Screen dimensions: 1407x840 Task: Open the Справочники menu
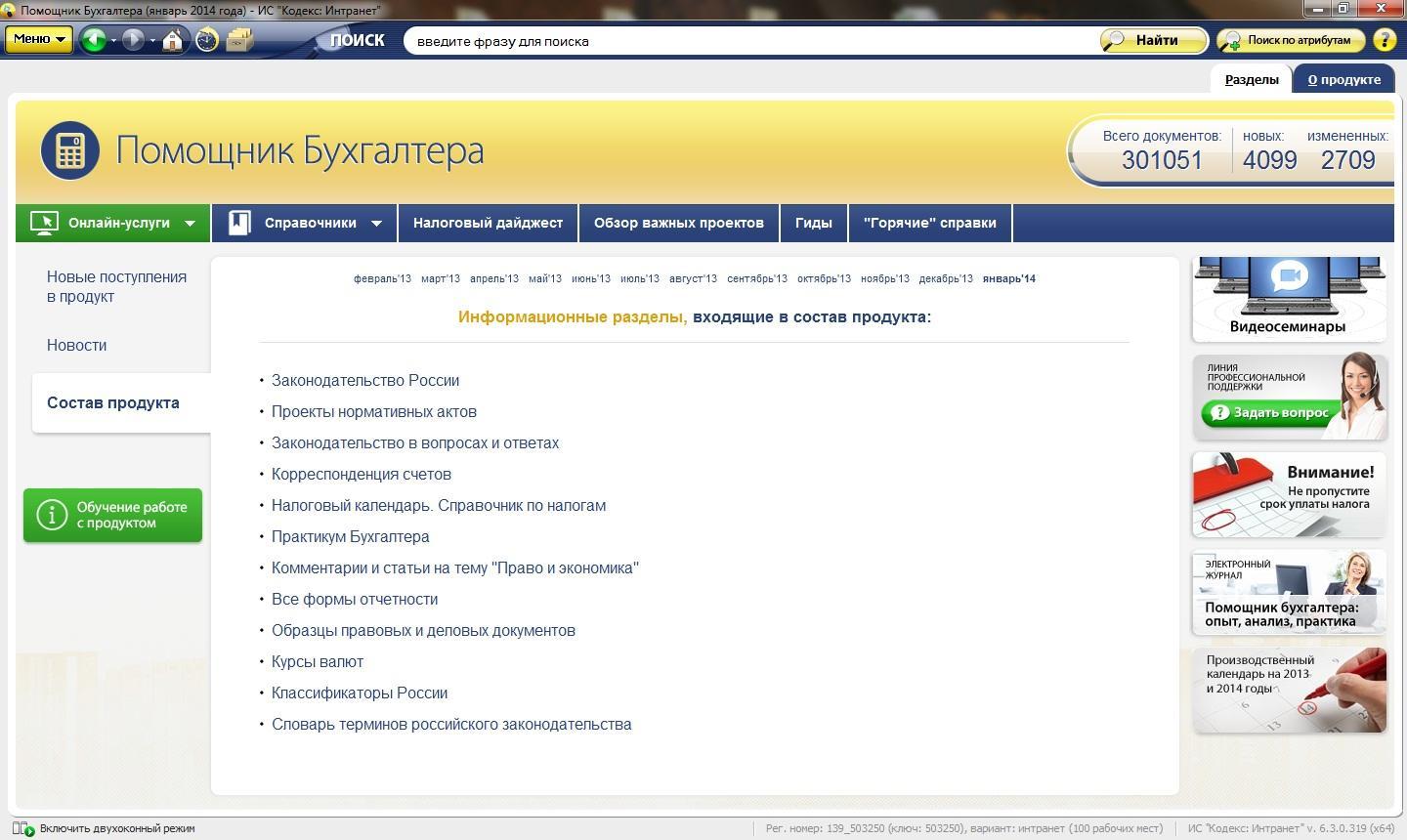coord(304,223)
